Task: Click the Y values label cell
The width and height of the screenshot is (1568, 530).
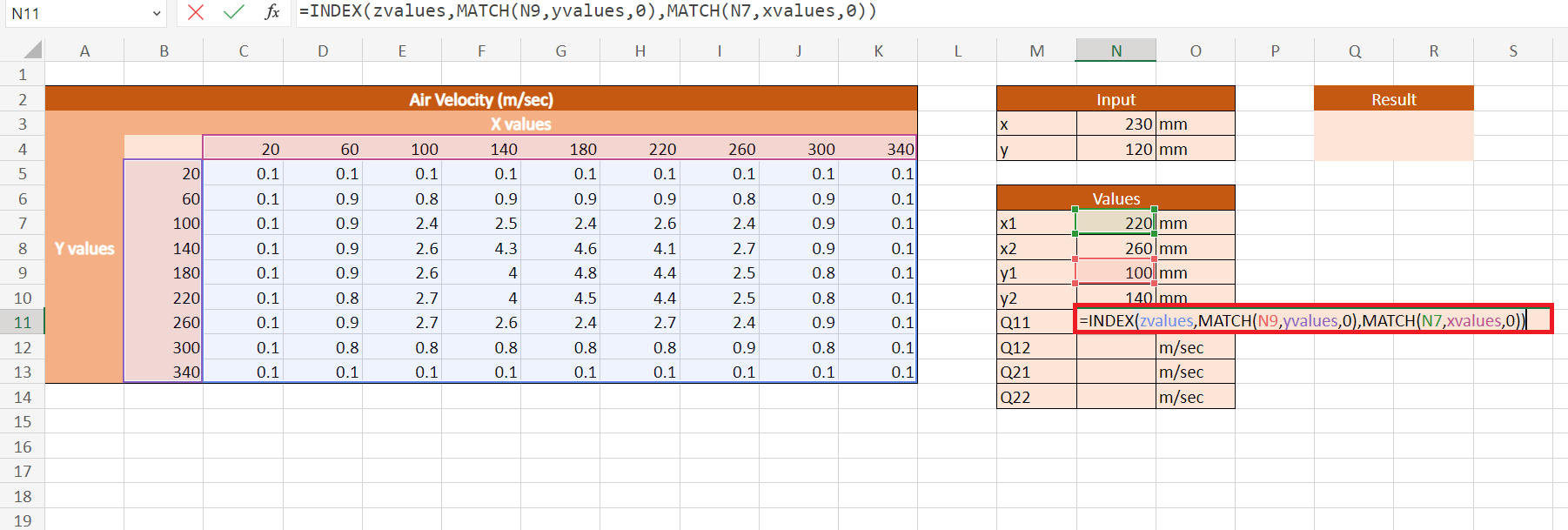Action: tap(84, 249)
